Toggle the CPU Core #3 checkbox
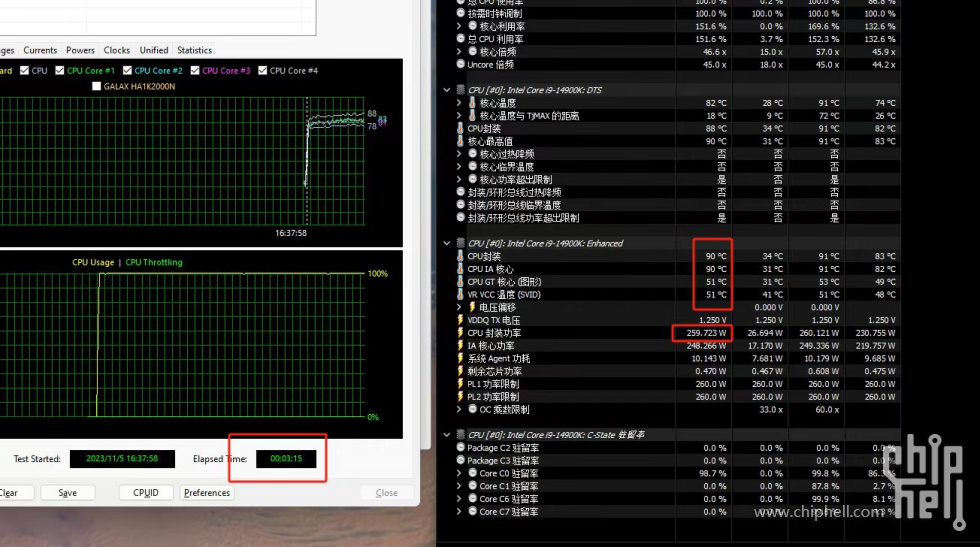Screen dimensions: 980x547 (x=195, y=71)
